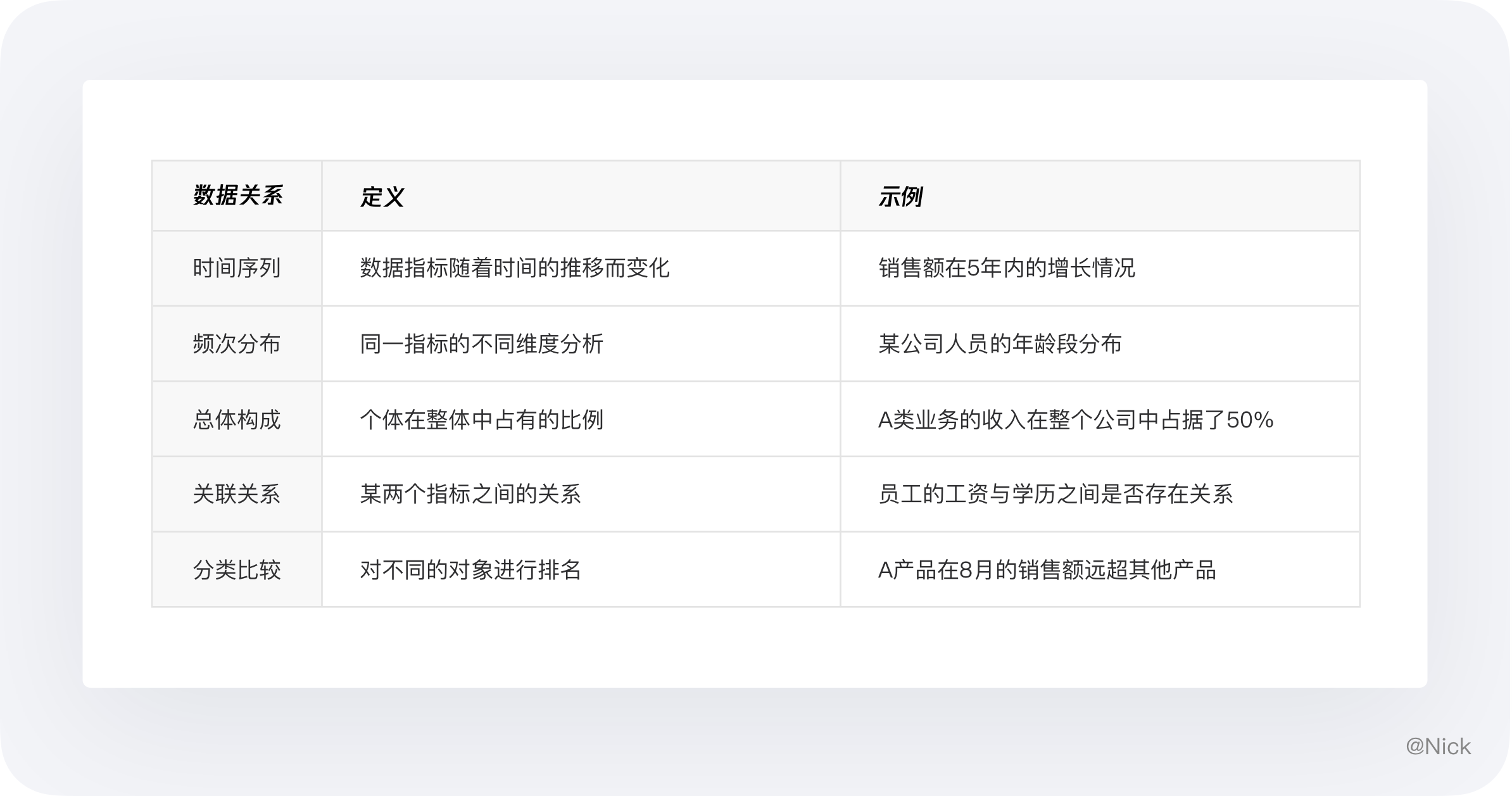The height and width of the screenshot is (796, 1512).
Task: Select the 分类比较 row label
Action: [236, 570]
